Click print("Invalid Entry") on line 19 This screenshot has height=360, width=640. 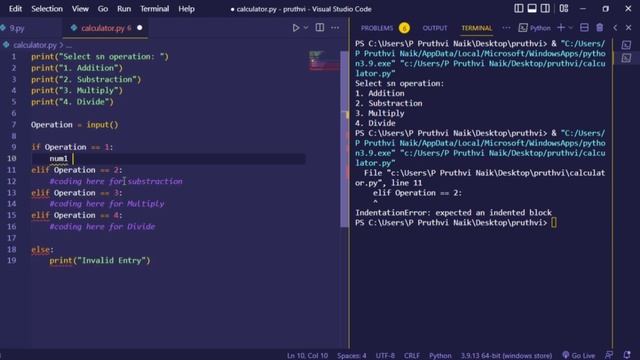[x=100, y=260]
